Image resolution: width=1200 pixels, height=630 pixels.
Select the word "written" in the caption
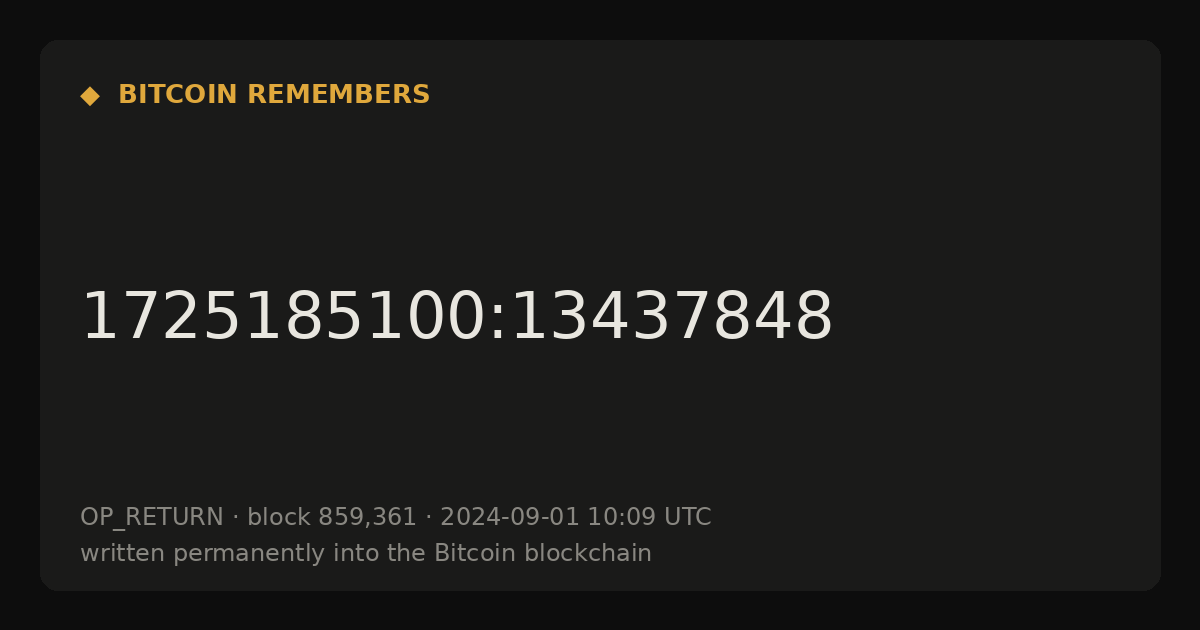click(x=123, y=553)
